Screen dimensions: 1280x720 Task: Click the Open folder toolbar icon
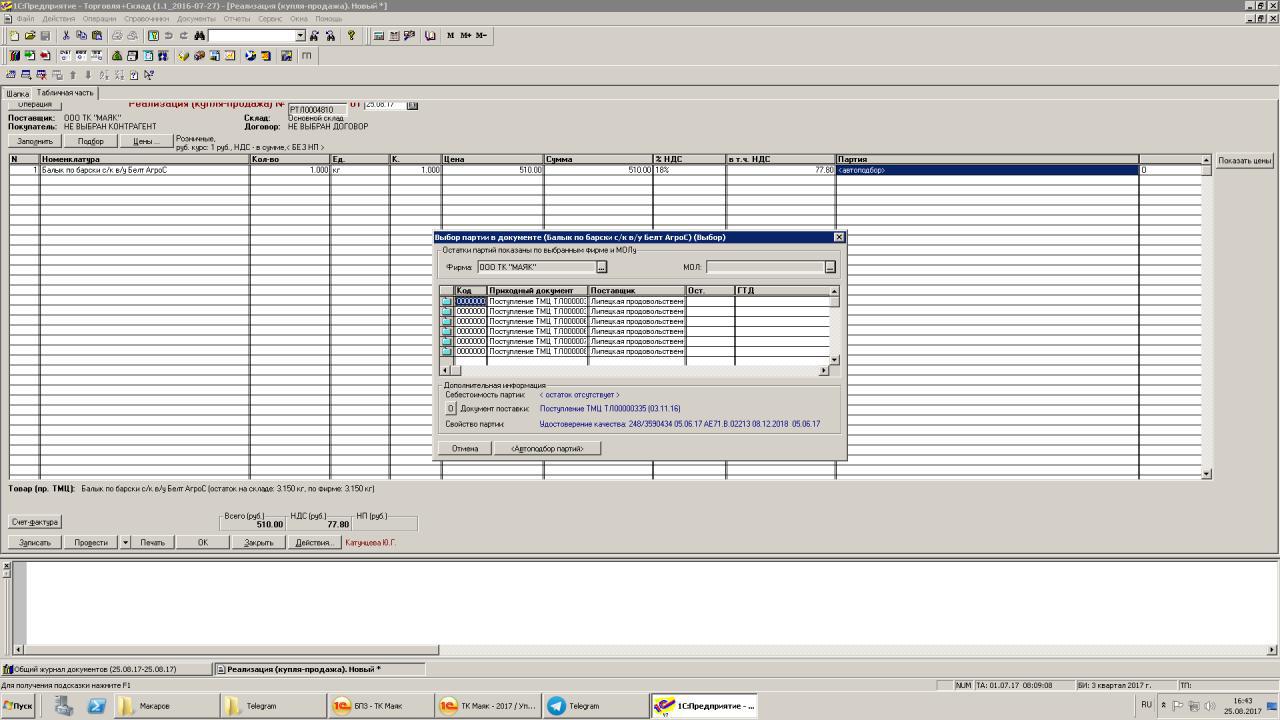[x=30, y=36]
